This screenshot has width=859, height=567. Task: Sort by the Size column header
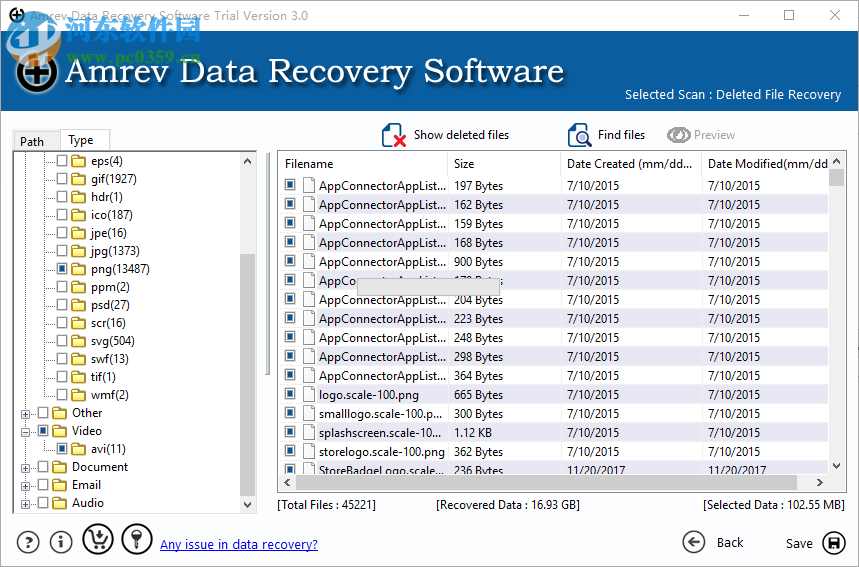[x=504, y=164]
